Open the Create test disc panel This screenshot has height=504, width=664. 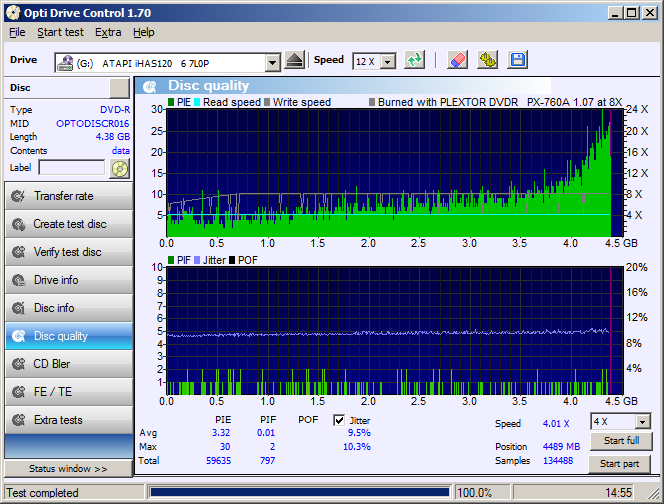pos(69,224)
